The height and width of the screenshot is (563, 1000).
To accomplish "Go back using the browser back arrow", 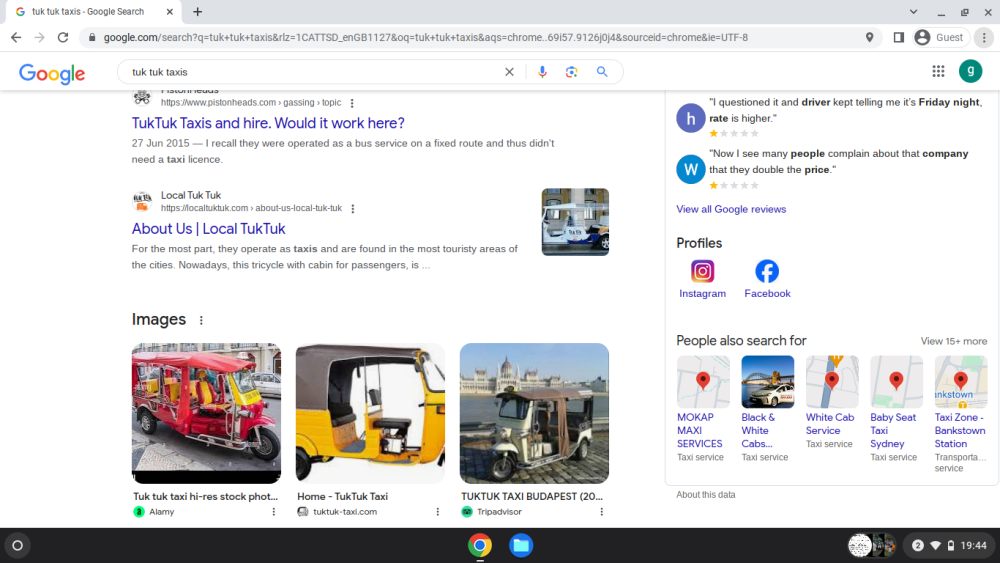I will click(x=16, y=38).
